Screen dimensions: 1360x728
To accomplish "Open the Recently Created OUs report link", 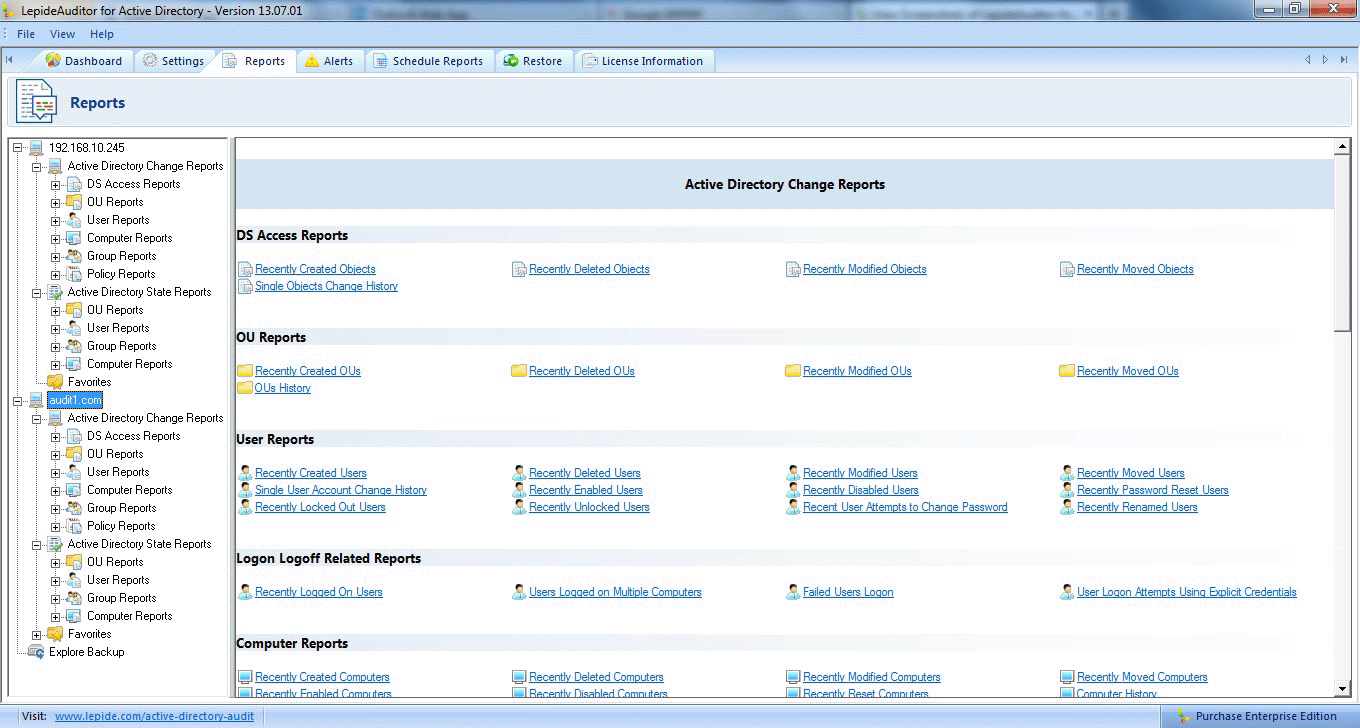I will (x=308, y=371).
